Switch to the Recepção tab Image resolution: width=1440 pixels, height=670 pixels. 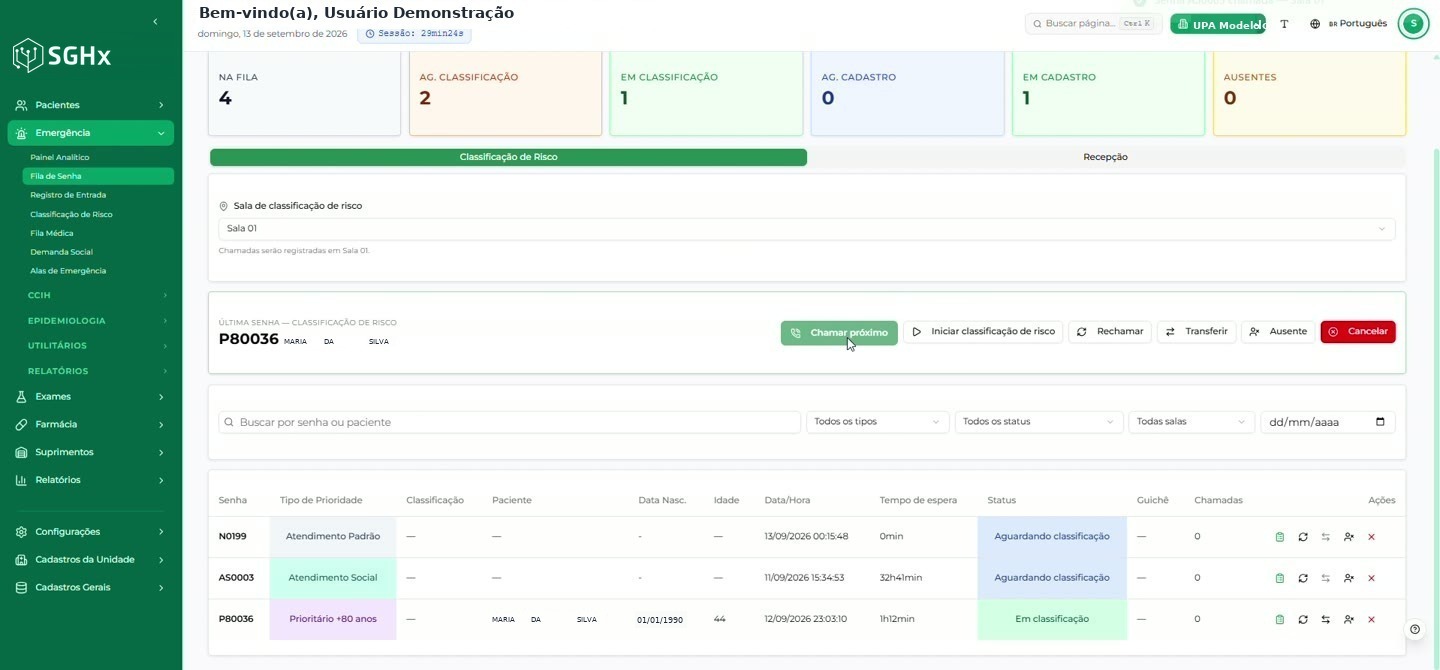click(x=1105, y=157)
